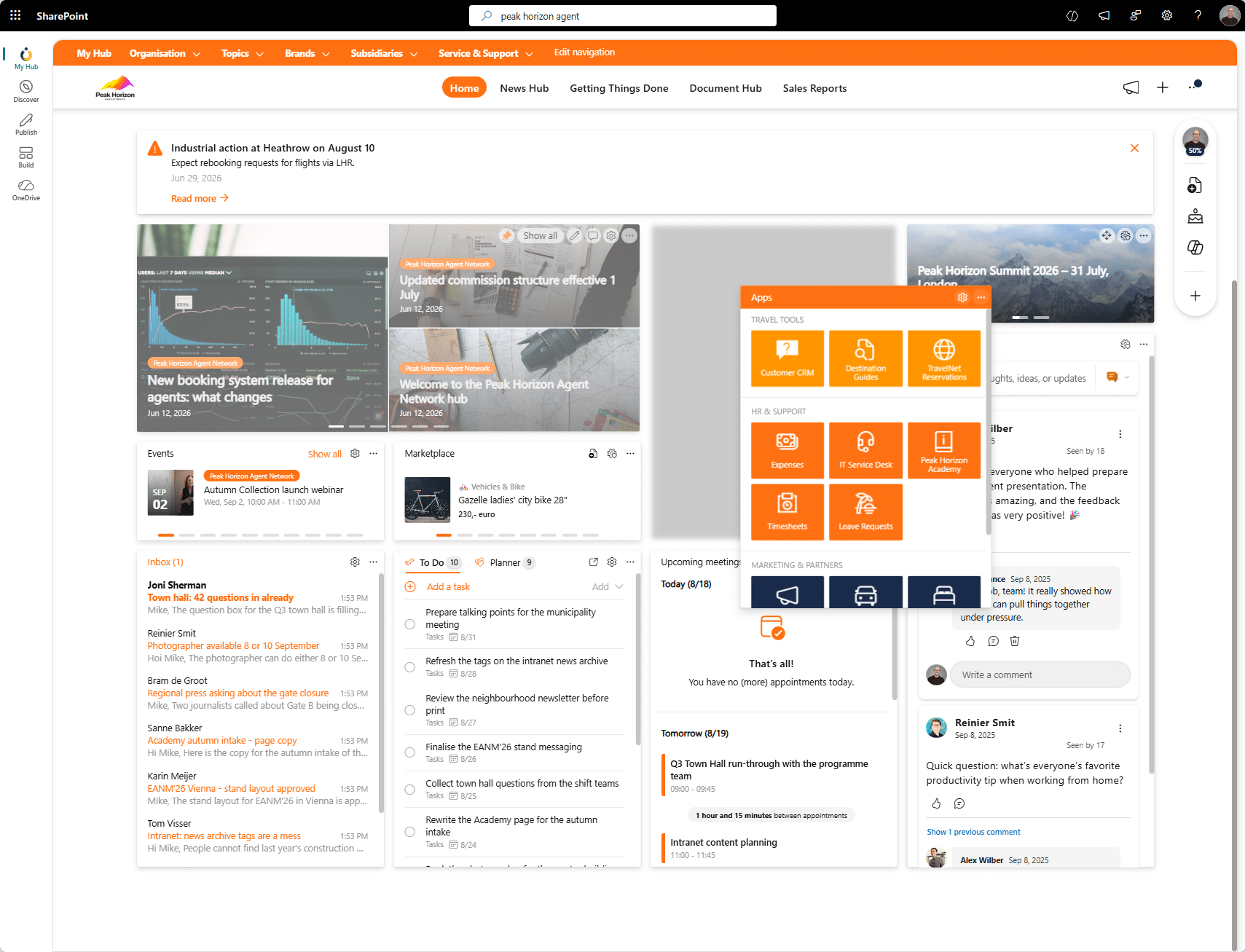Viewport: 1245px width, 952px height.
Task: Open Gazelle ladies' city bike thumbnail
Action: pos(428,500)
